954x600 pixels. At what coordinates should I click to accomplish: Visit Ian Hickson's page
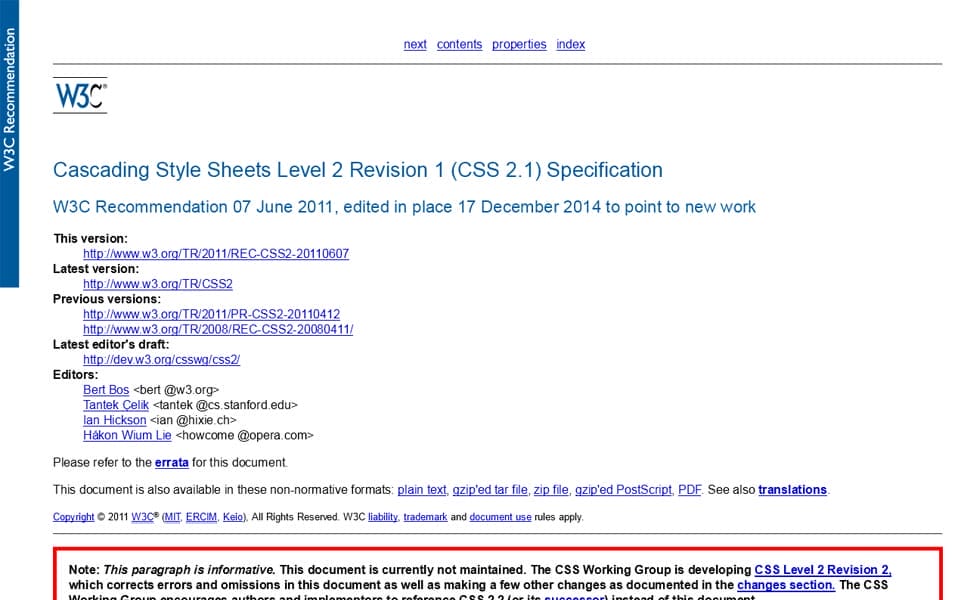114,420
